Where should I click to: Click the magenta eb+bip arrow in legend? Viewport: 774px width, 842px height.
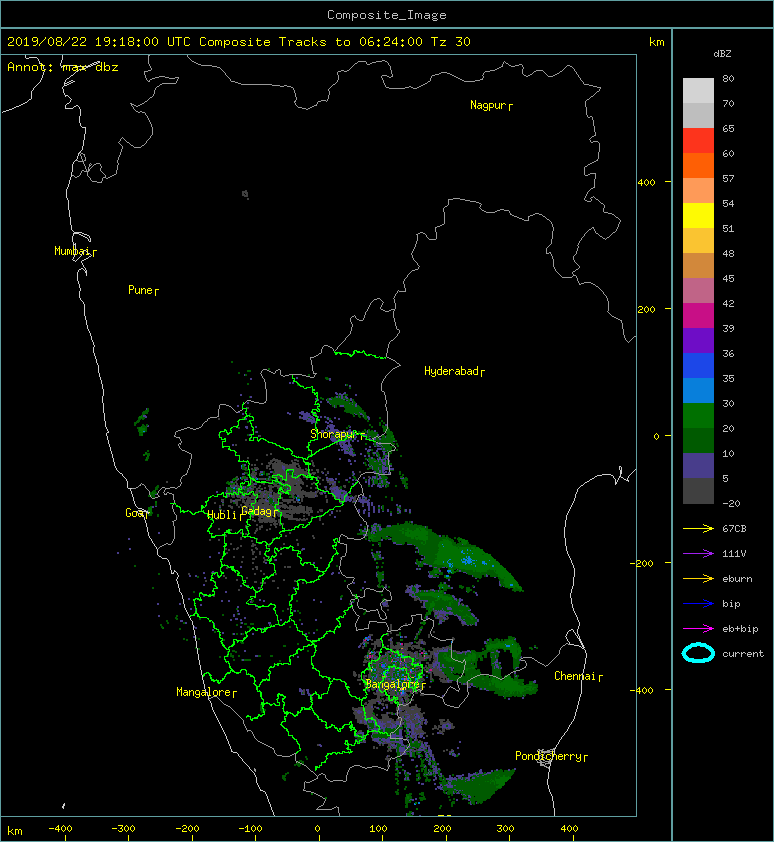698,628
